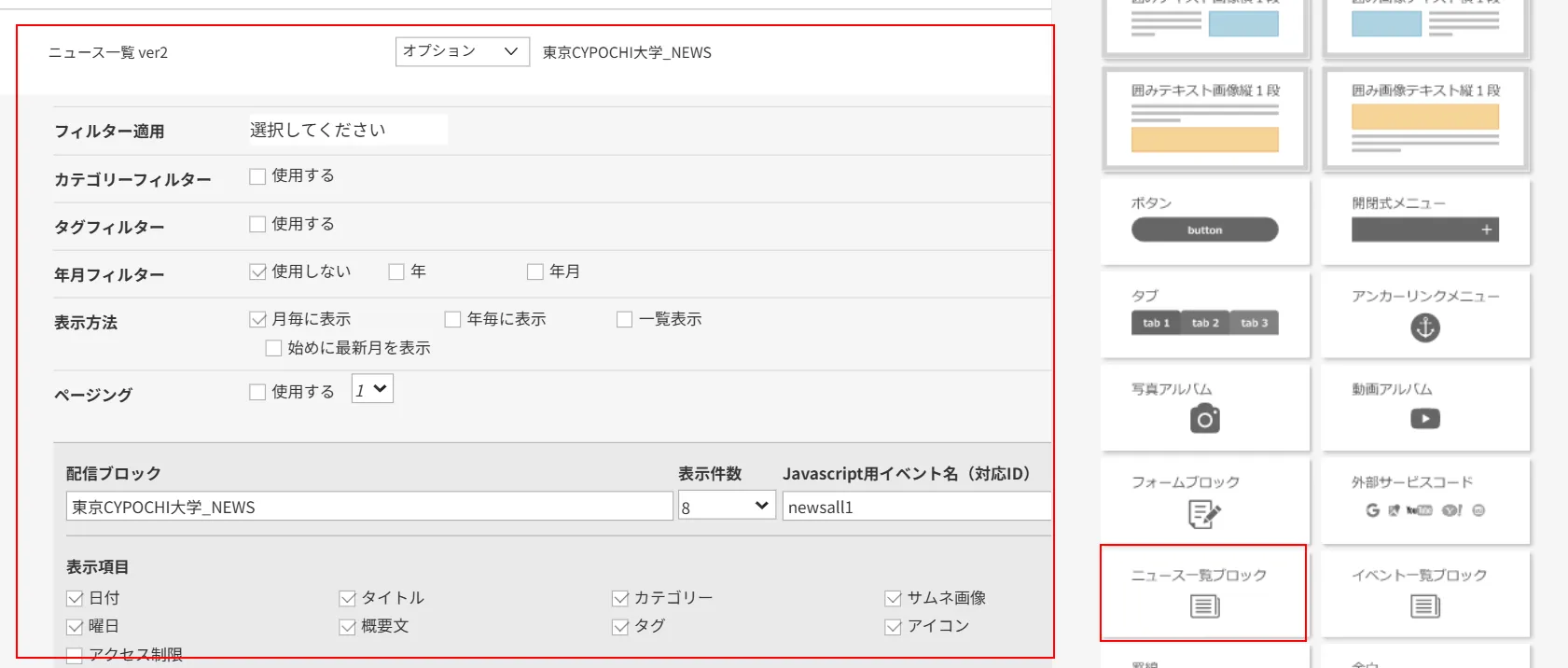The height and width of the screenshot is (668, 1568).
Task: Select the フォームブロック label text
Action: pyautogui.click(x=1186, y=482)
